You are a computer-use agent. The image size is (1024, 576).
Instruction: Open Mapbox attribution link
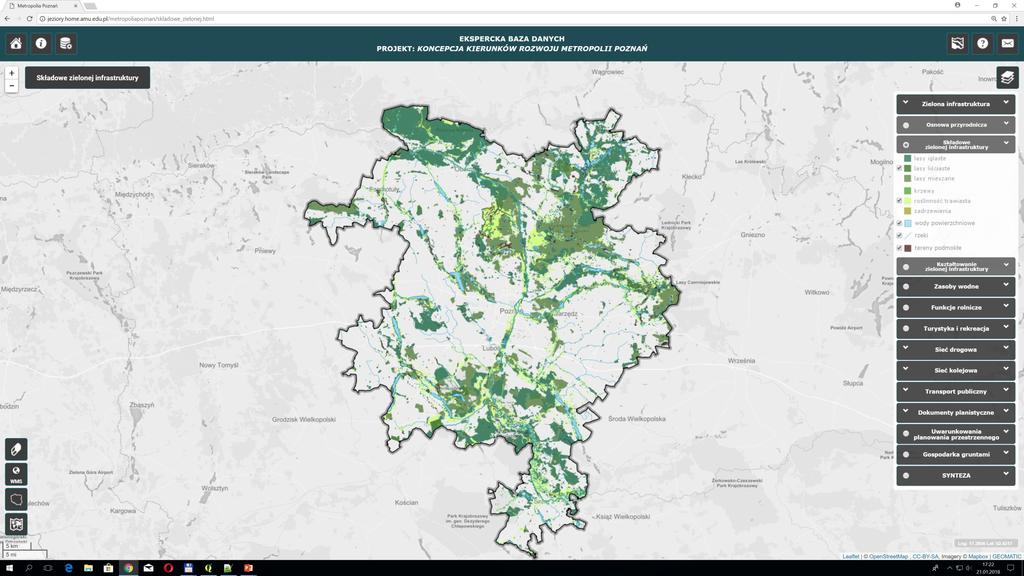coord(978,556)
